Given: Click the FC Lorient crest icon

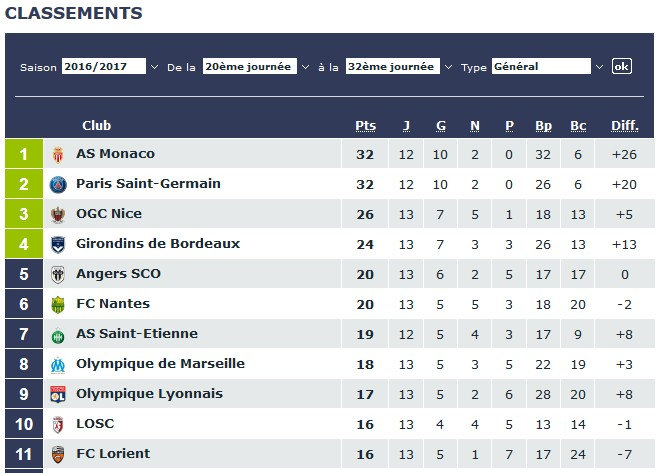Looking at the screenshot, I should click(57, 454).
